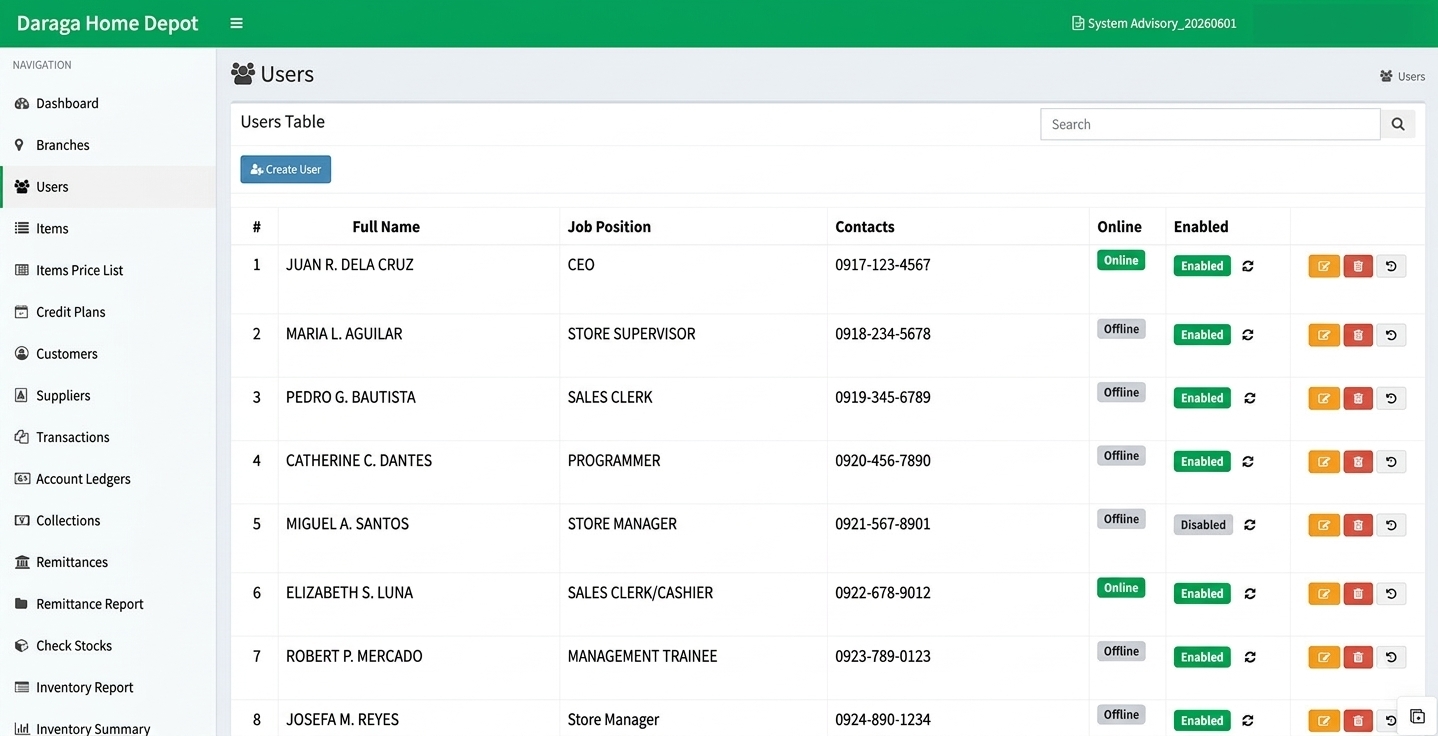Open the Customers section
The height and width of the screenshot is (736, 1438).
(x=108, y=354)
